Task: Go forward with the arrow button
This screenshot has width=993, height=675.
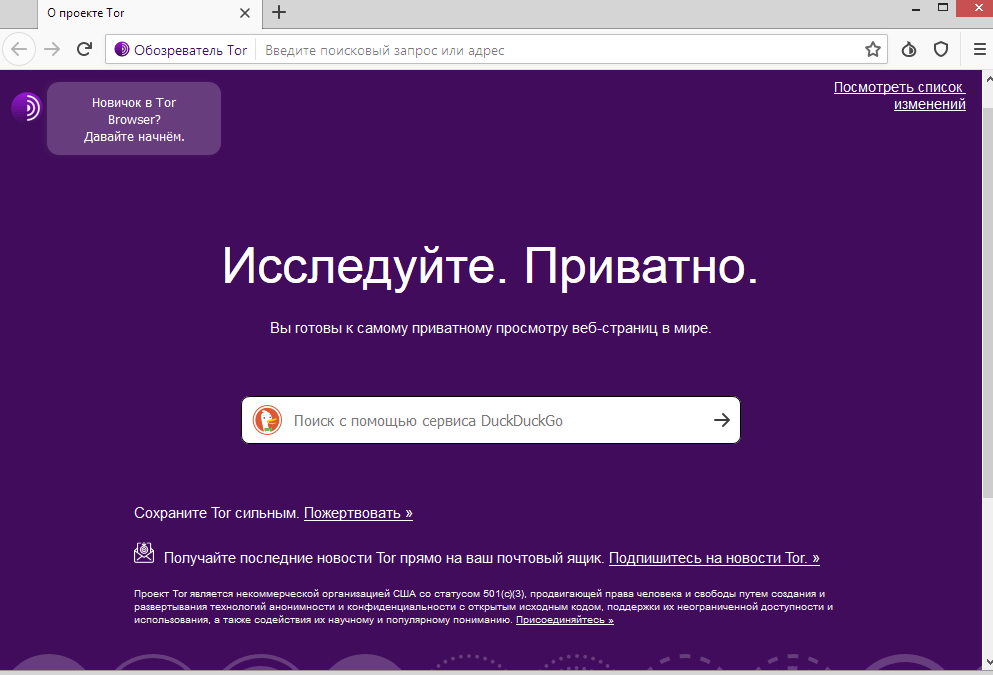Action: coord(52,49)
